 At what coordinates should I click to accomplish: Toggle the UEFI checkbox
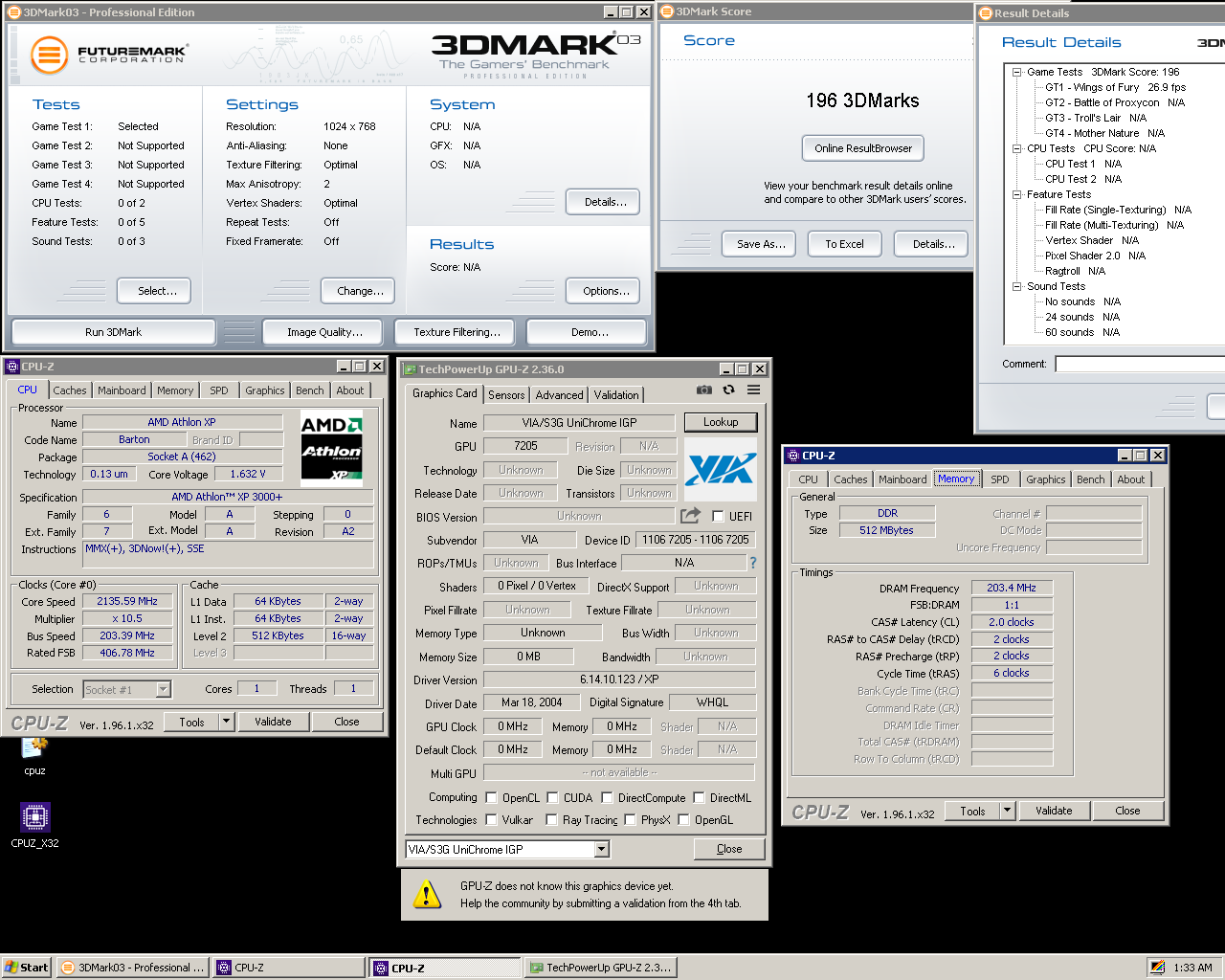pyautogui.click(x=718, y=517)
